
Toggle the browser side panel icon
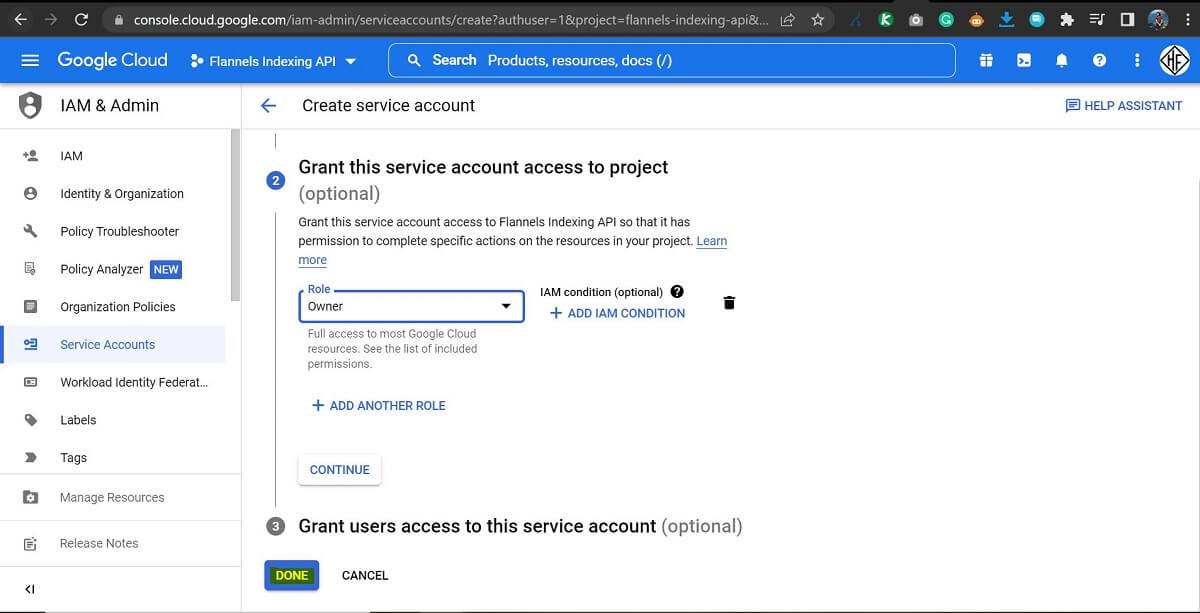[1127, 19]
